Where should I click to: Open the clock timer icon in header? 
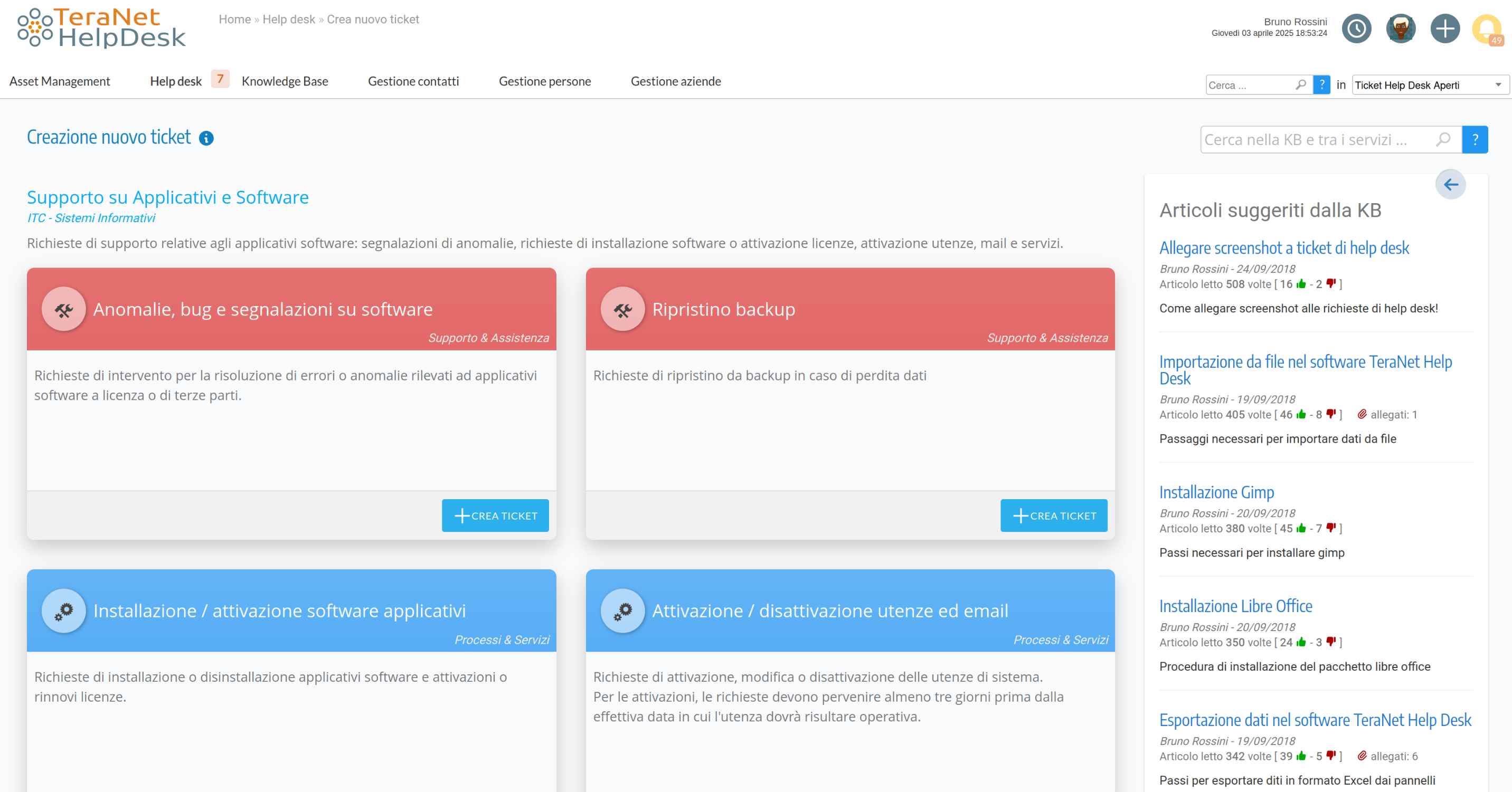coord(1356,28)
